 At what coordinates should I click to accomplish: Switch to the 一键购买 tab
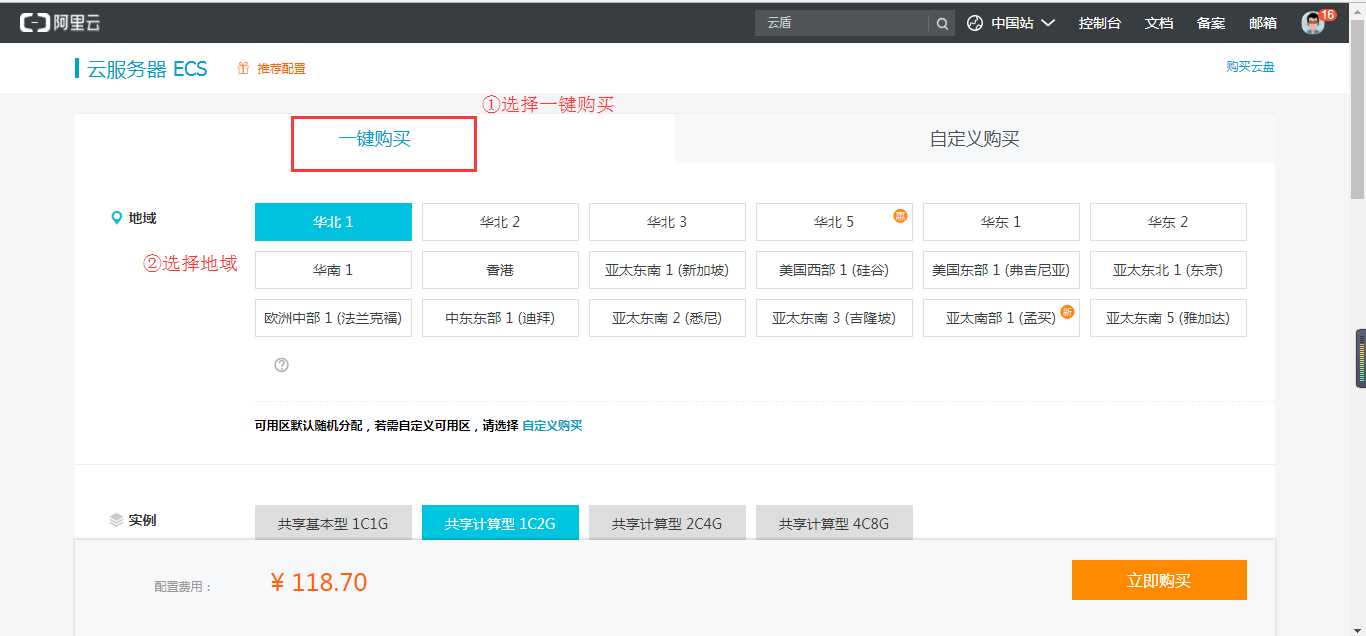tap(375, 139)
